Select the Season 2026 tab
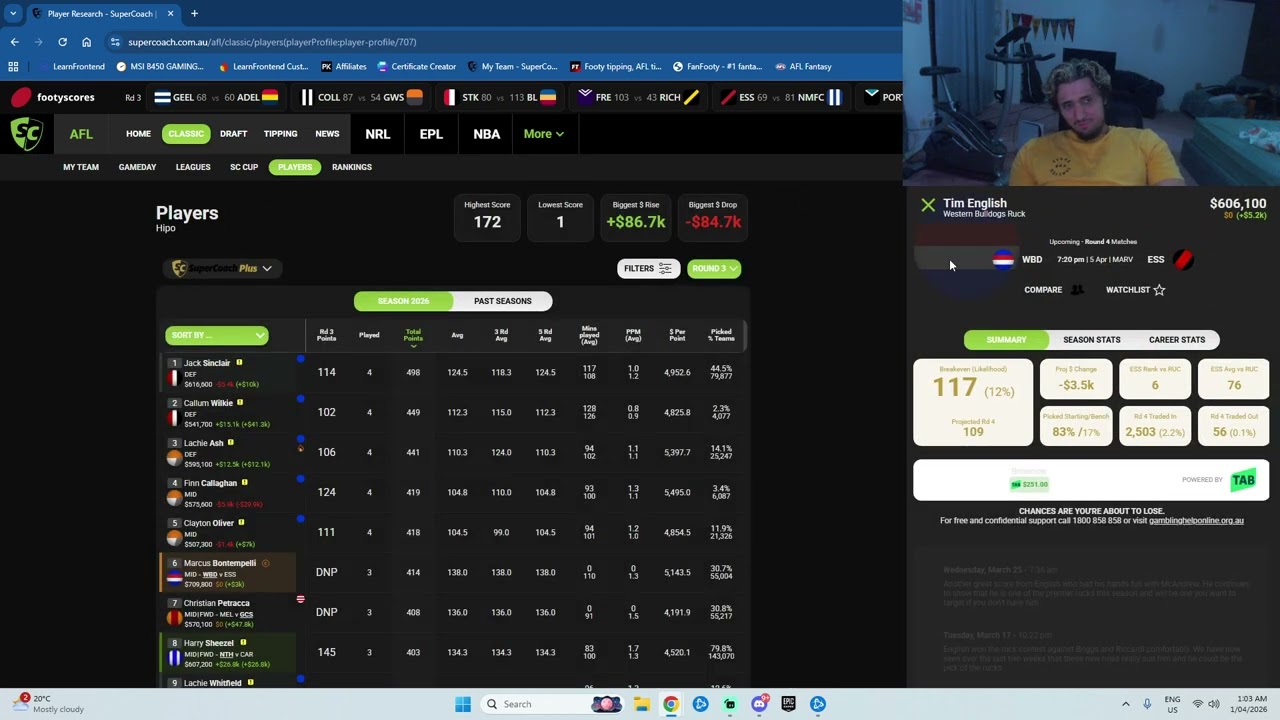This screenshot has width=1280, height=720. pos(403,301)
